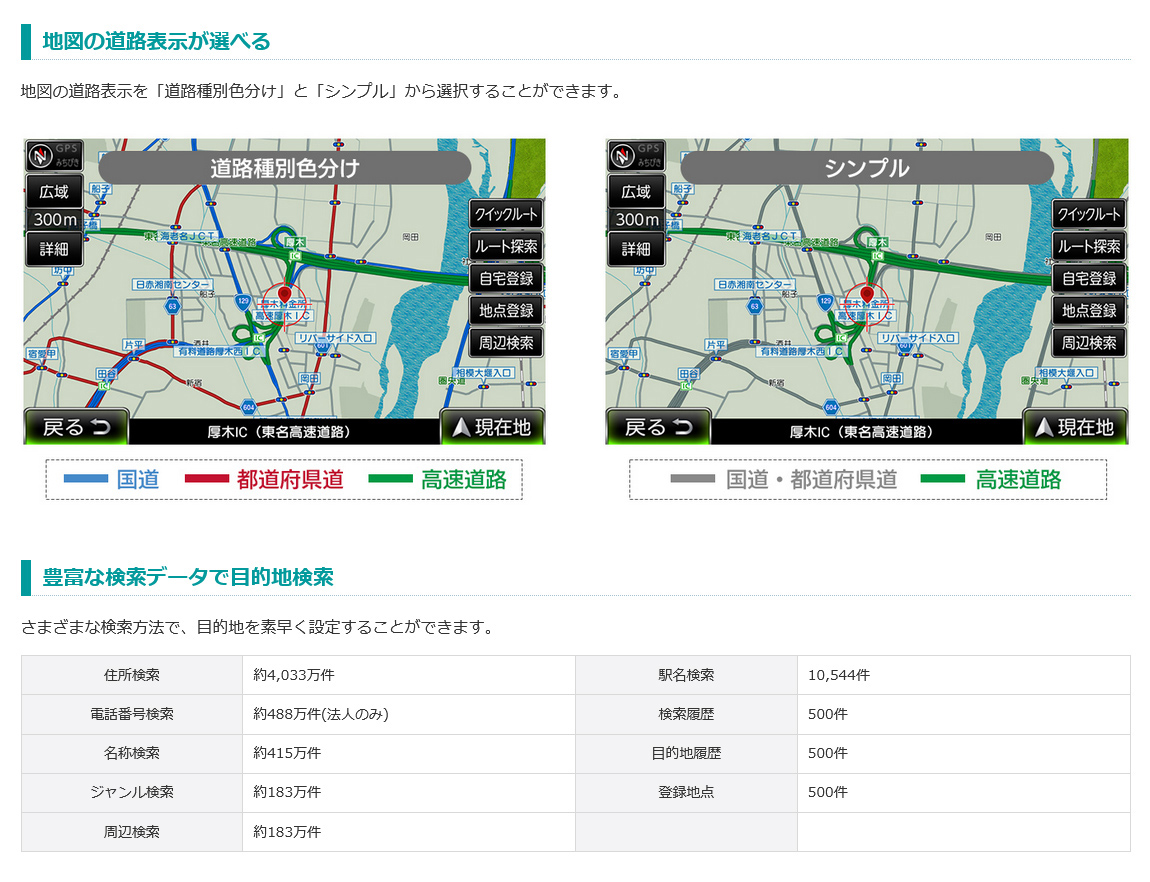Tap 戻る back button on right map
The width and height of the screenshot is (1150, 882).
[x=659, y=427]
